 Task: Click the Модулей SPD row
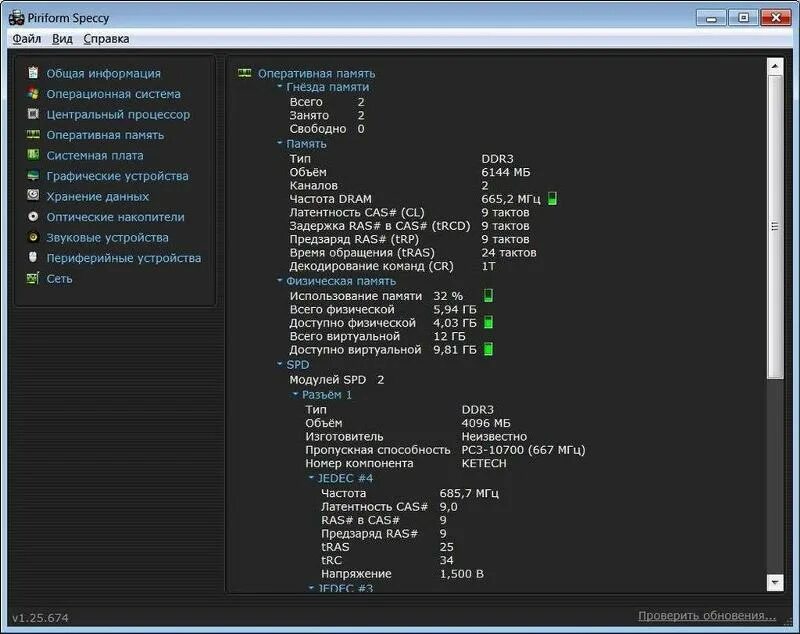tap(337, 379)
